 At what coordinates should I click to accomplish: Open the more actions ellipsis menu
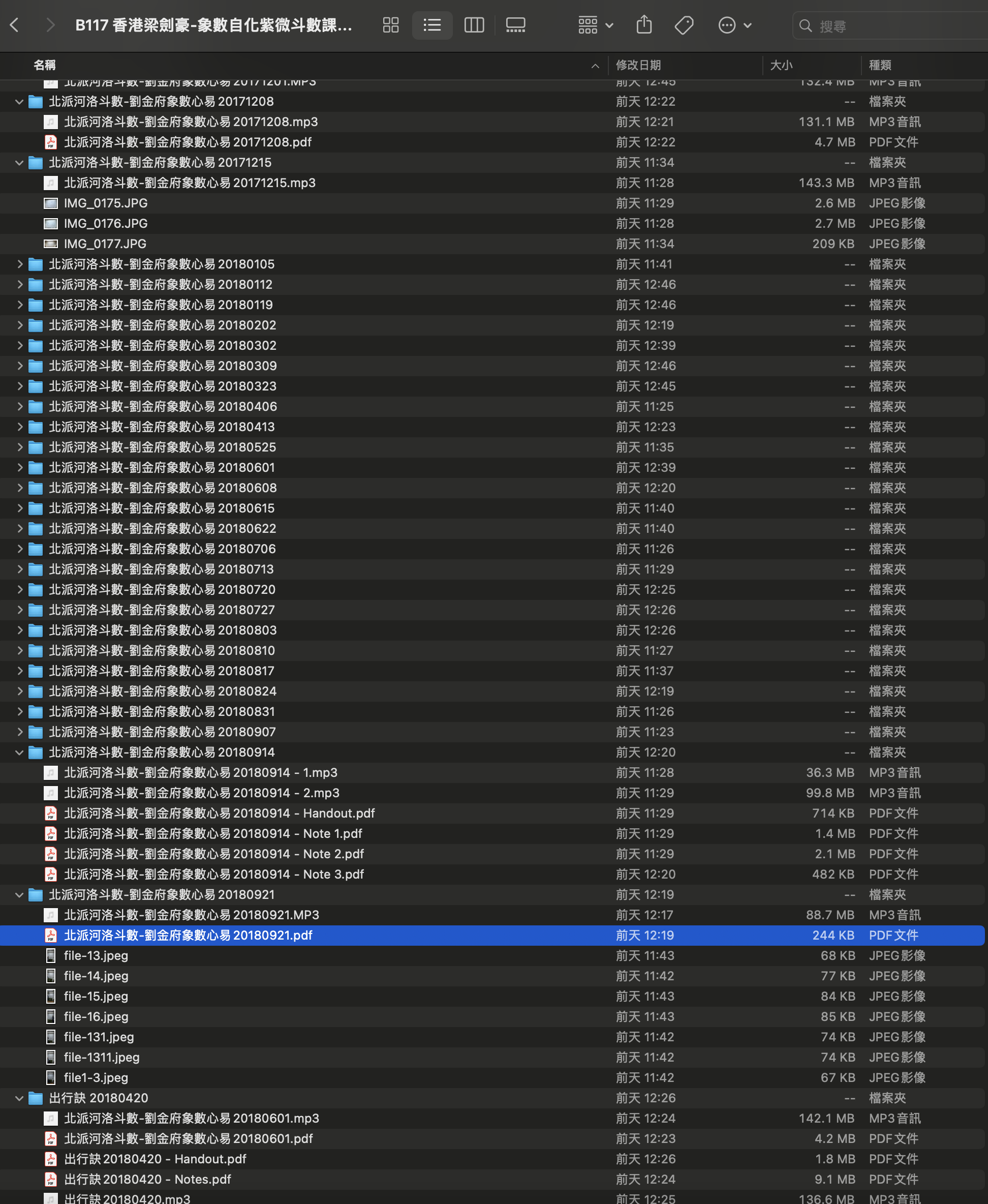(x=735, y=25)
